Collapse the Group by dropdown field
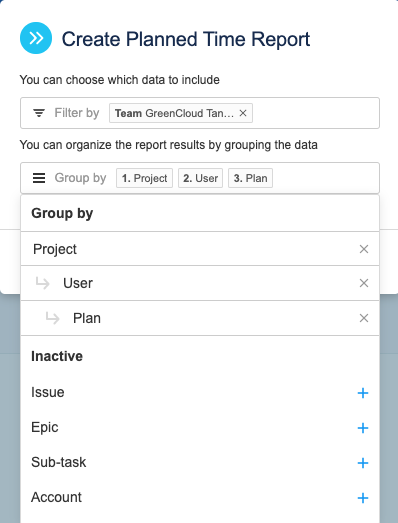This screenshot has height=523, width=398. 200,178
